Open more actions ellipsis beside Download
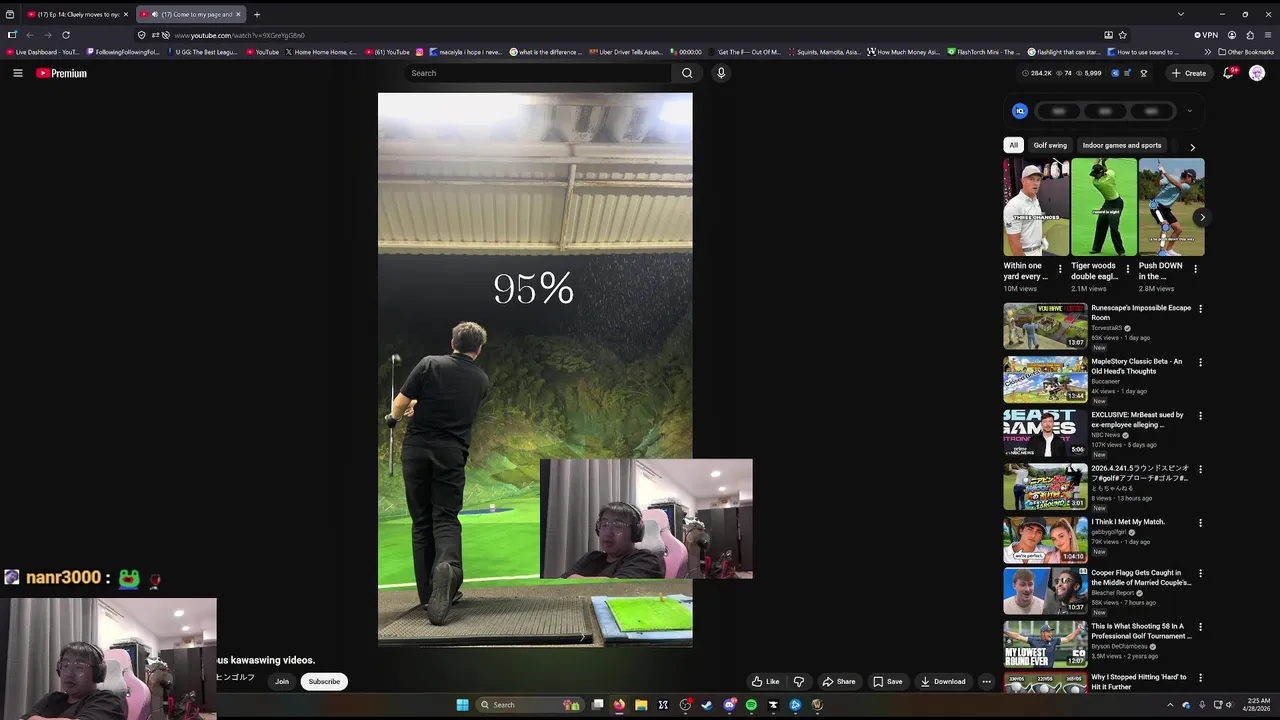Screen dimensions: 1280x720 [986, 682]
